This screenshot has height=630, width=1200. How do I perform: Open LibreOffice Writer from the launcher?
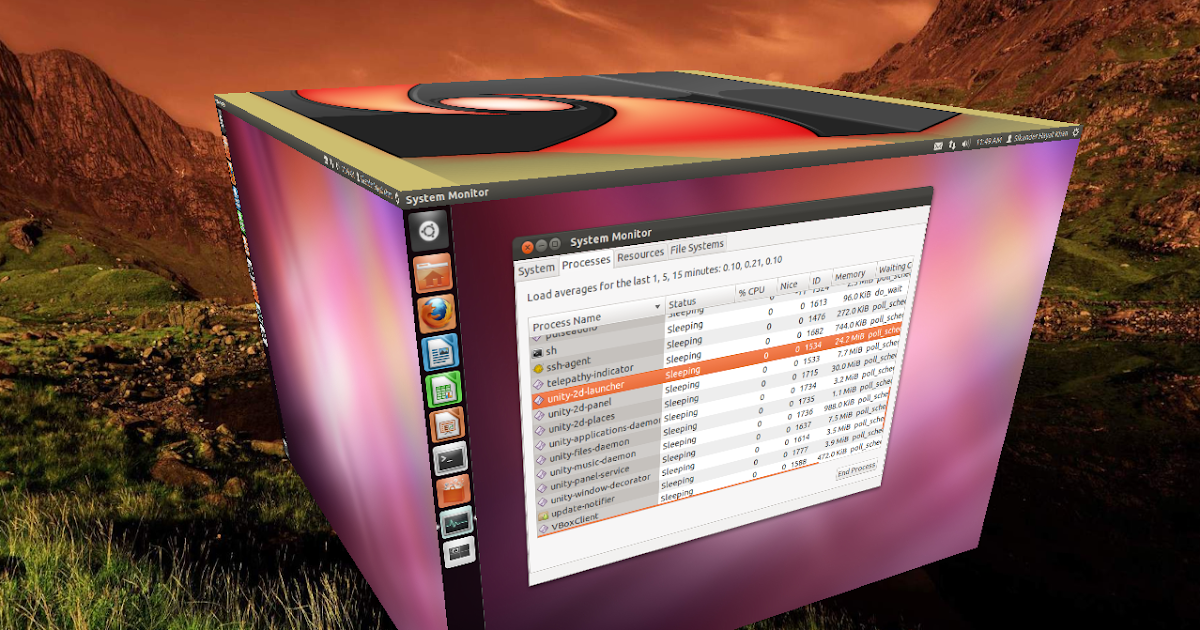437,352
